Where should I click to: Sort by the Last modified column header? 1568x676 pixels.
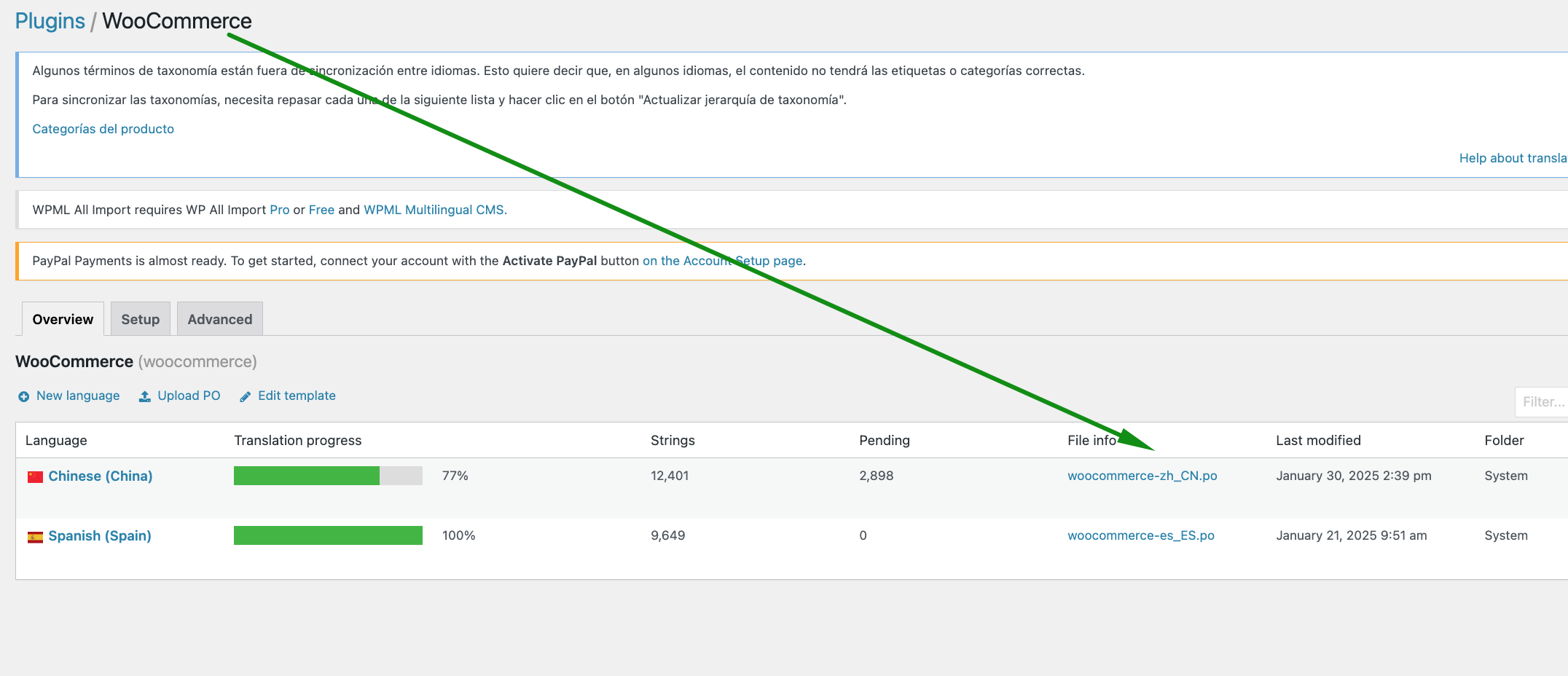tap(1318, 440)
